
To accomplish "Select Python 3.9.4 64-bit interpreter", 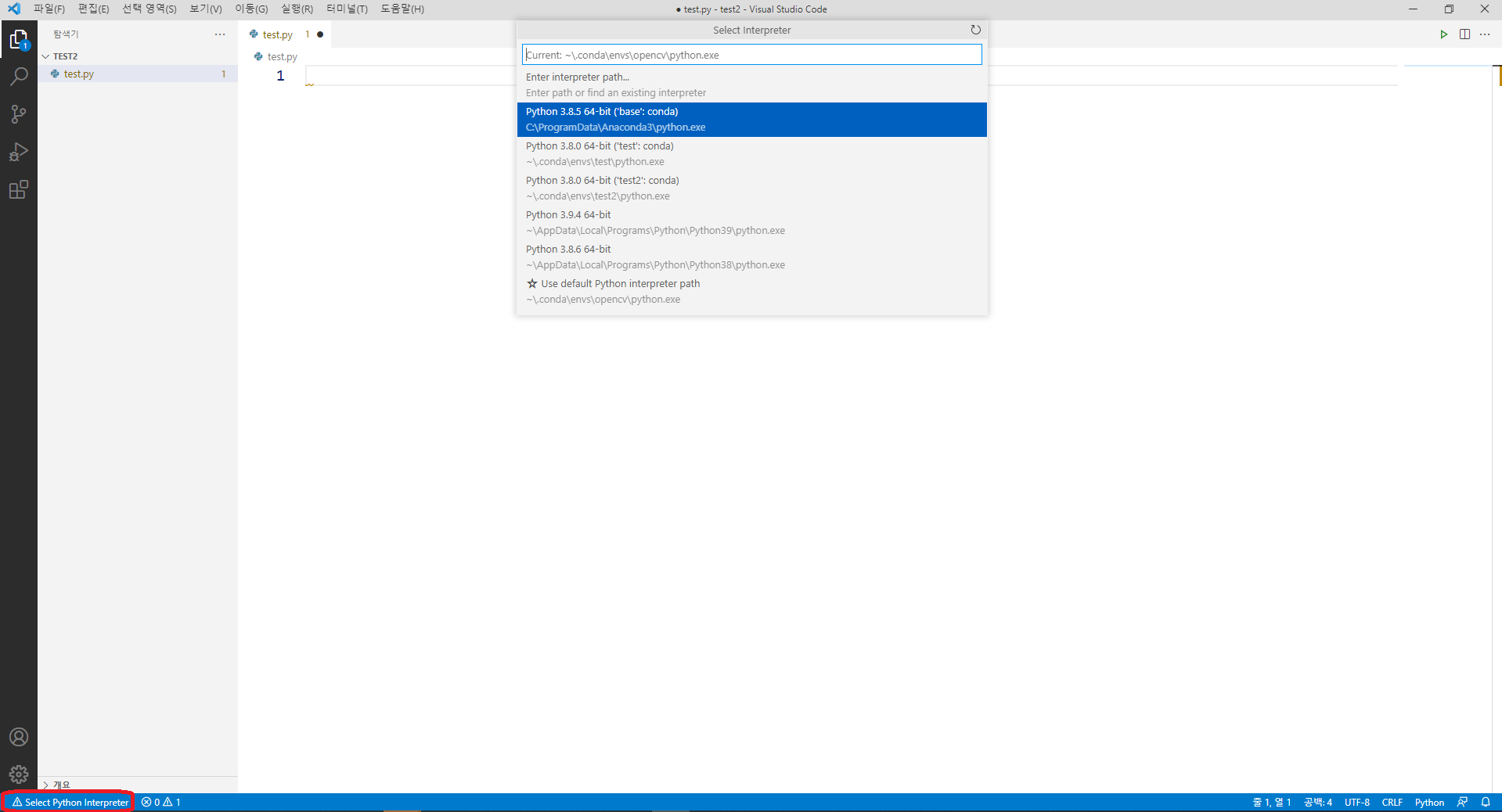I will [x=751, y=222].
